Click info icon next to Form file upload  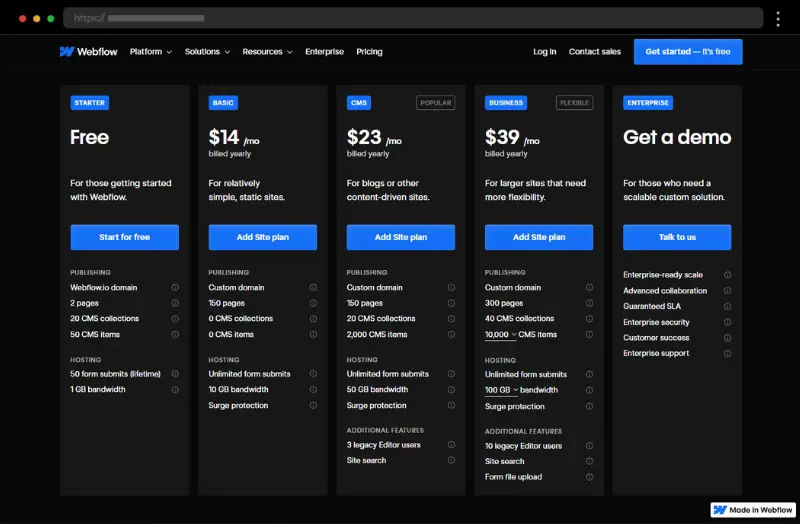pyautogui.click(x=589, y=478)
